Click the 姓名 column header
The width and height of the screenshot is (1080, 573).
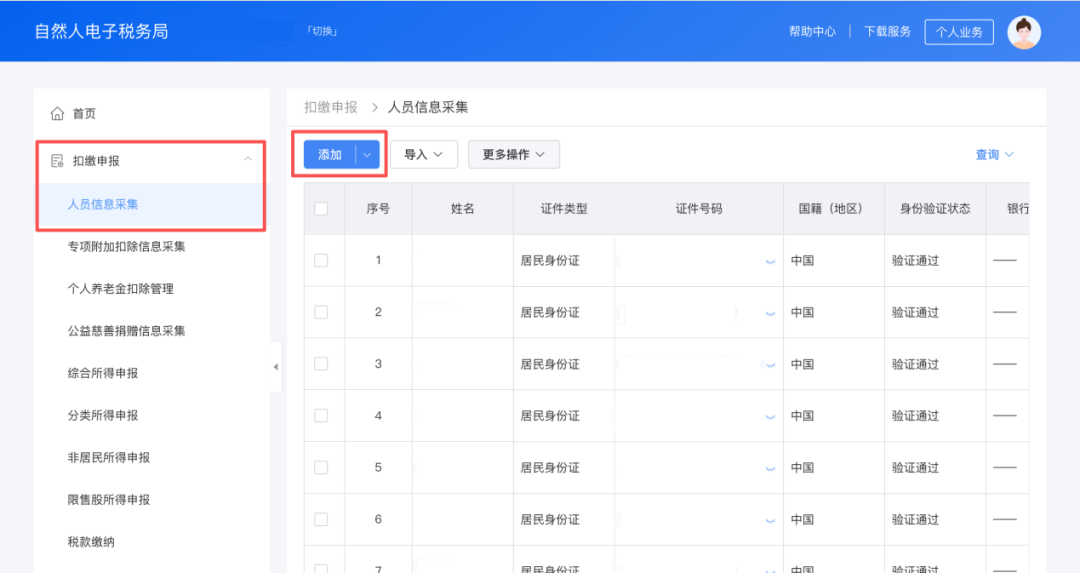coord(462,209)
